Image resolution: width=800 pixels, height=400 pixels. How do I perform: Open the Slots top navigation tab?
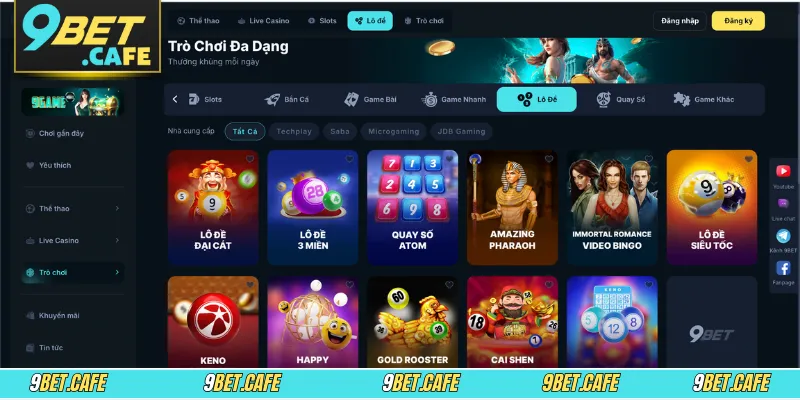[322, 21]
